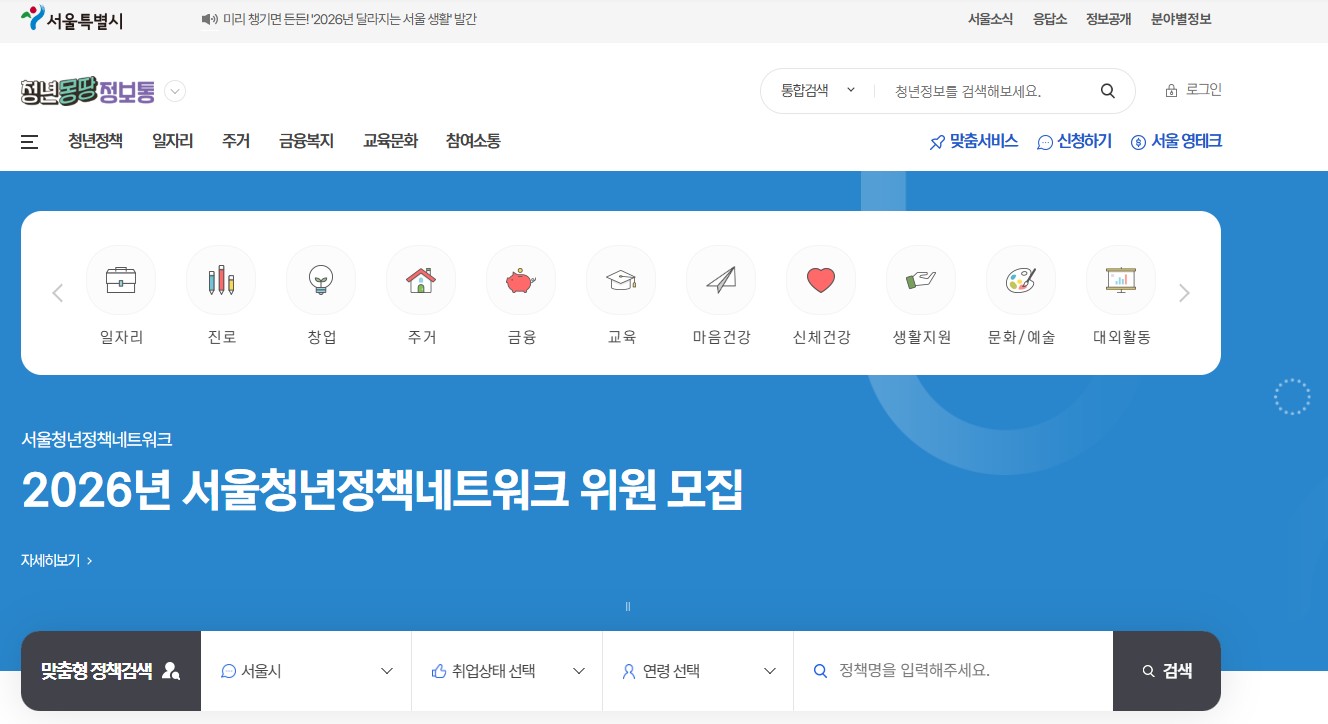The width and height of the screenshot is (1328, 724).
Task: Click the 검색 button in policy search
Action: tap(1167, 671)
